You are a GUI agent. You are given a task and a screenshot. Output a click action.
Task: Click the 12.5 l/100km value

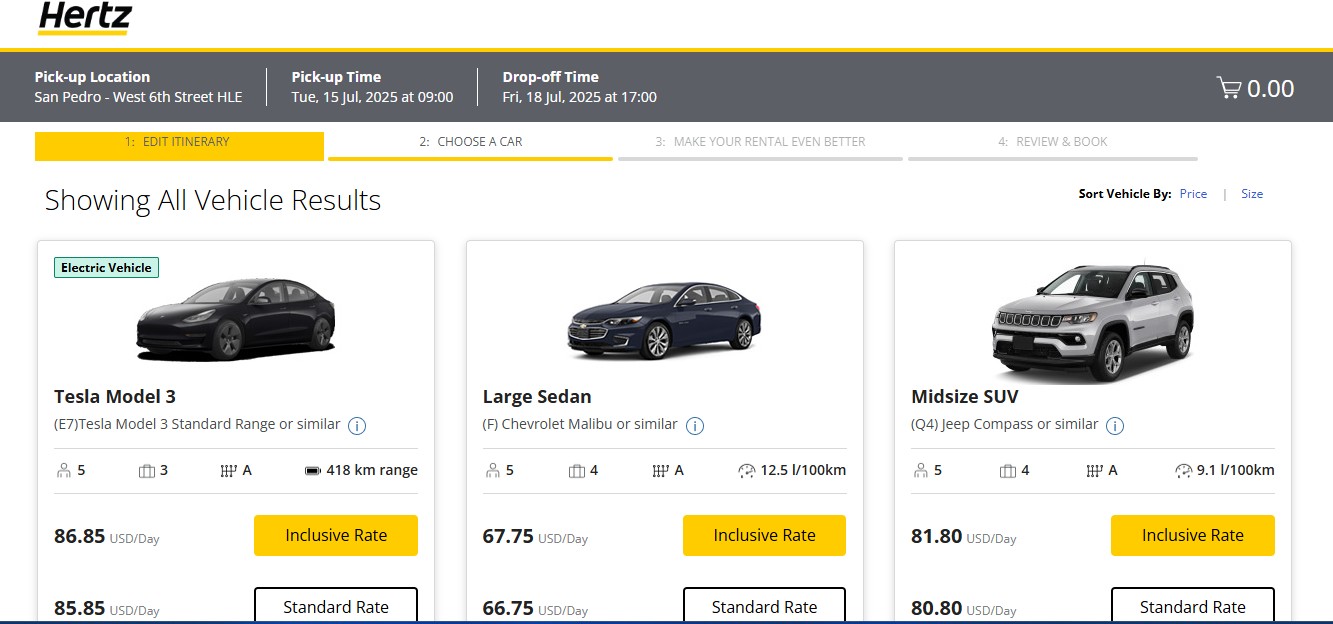tap(803, 470)
